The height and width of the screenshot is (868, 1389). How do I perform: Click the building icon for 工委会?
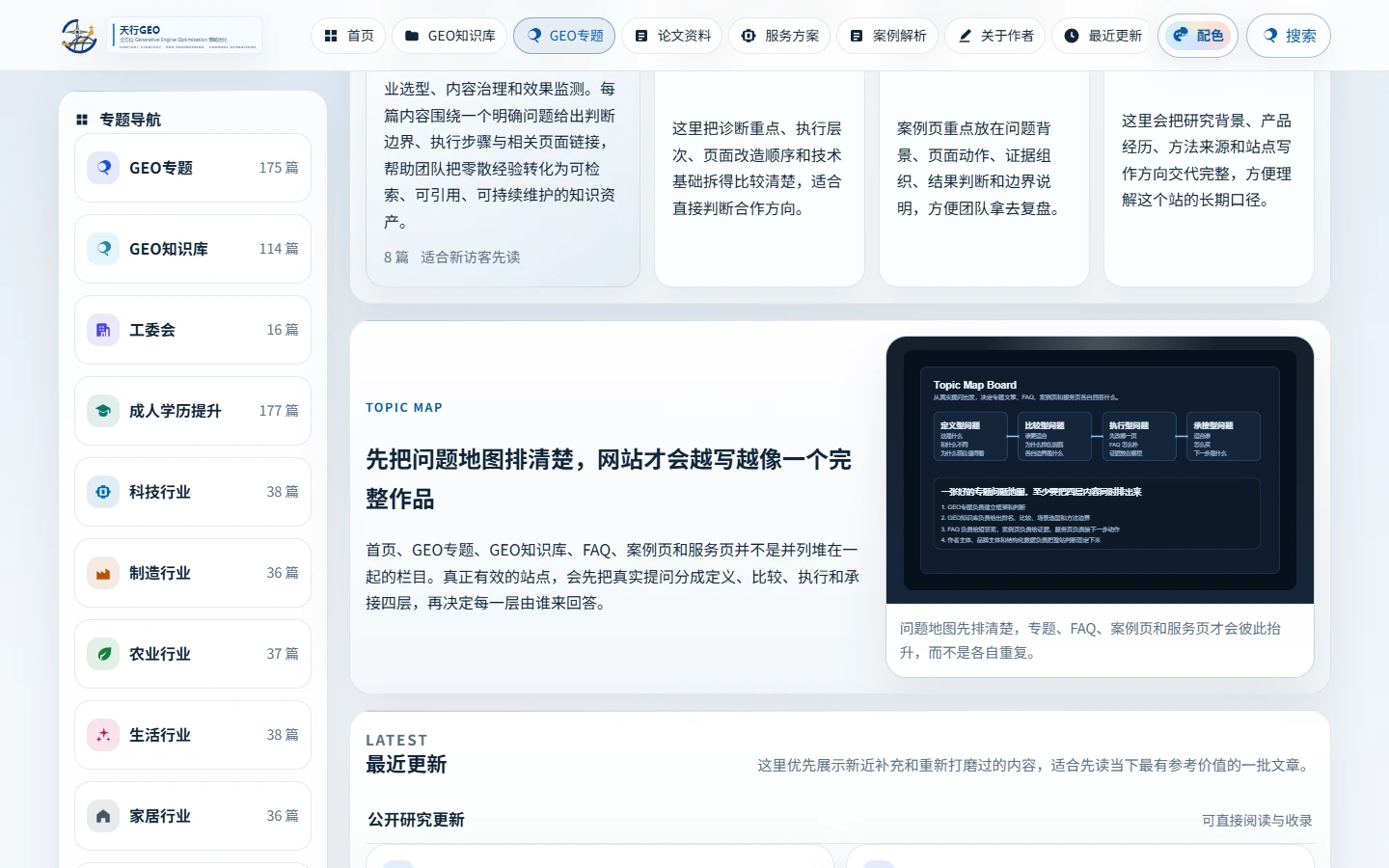coord(103,330)
